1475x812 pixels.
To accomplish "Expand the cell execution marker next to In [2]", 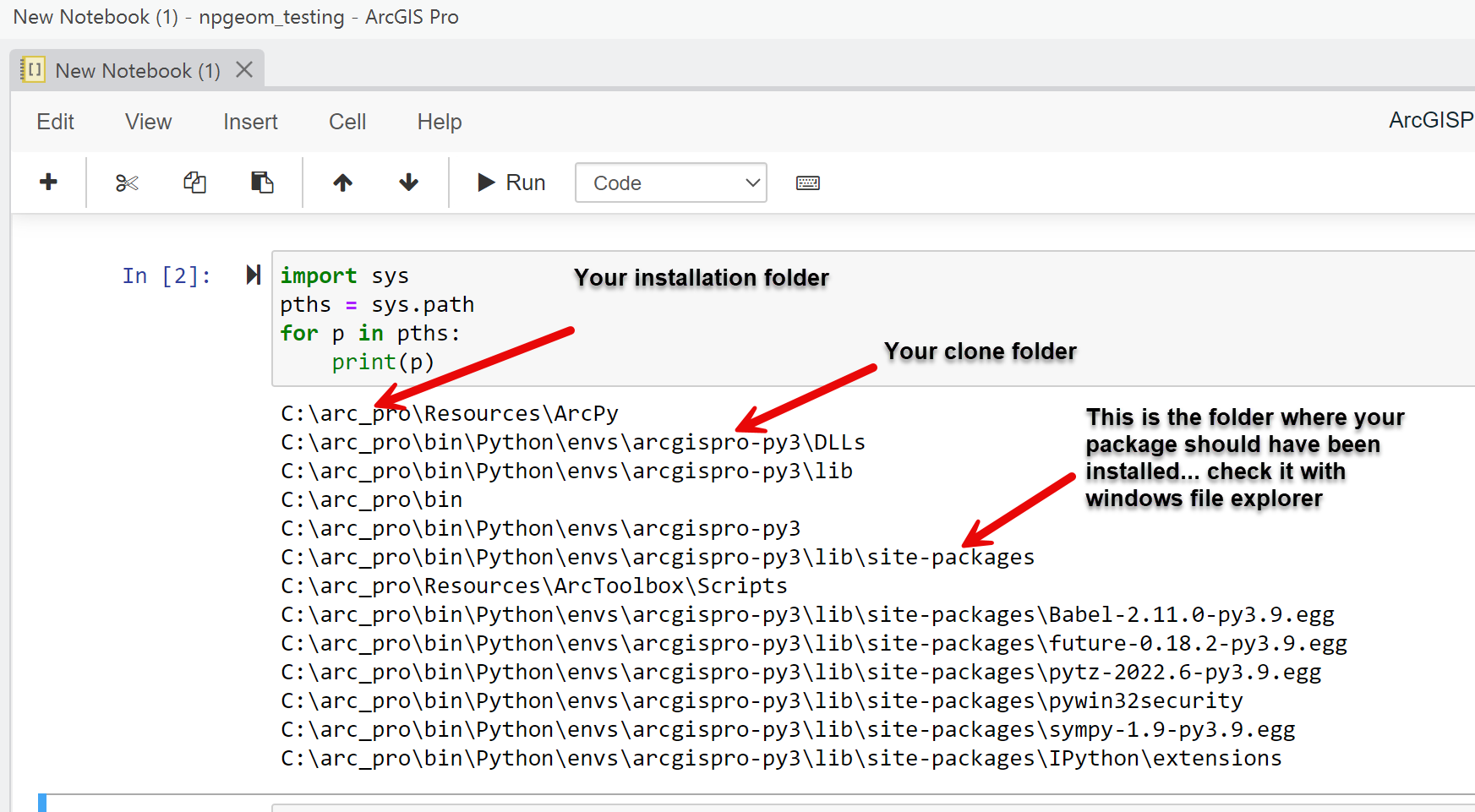I will click(251, 274).
